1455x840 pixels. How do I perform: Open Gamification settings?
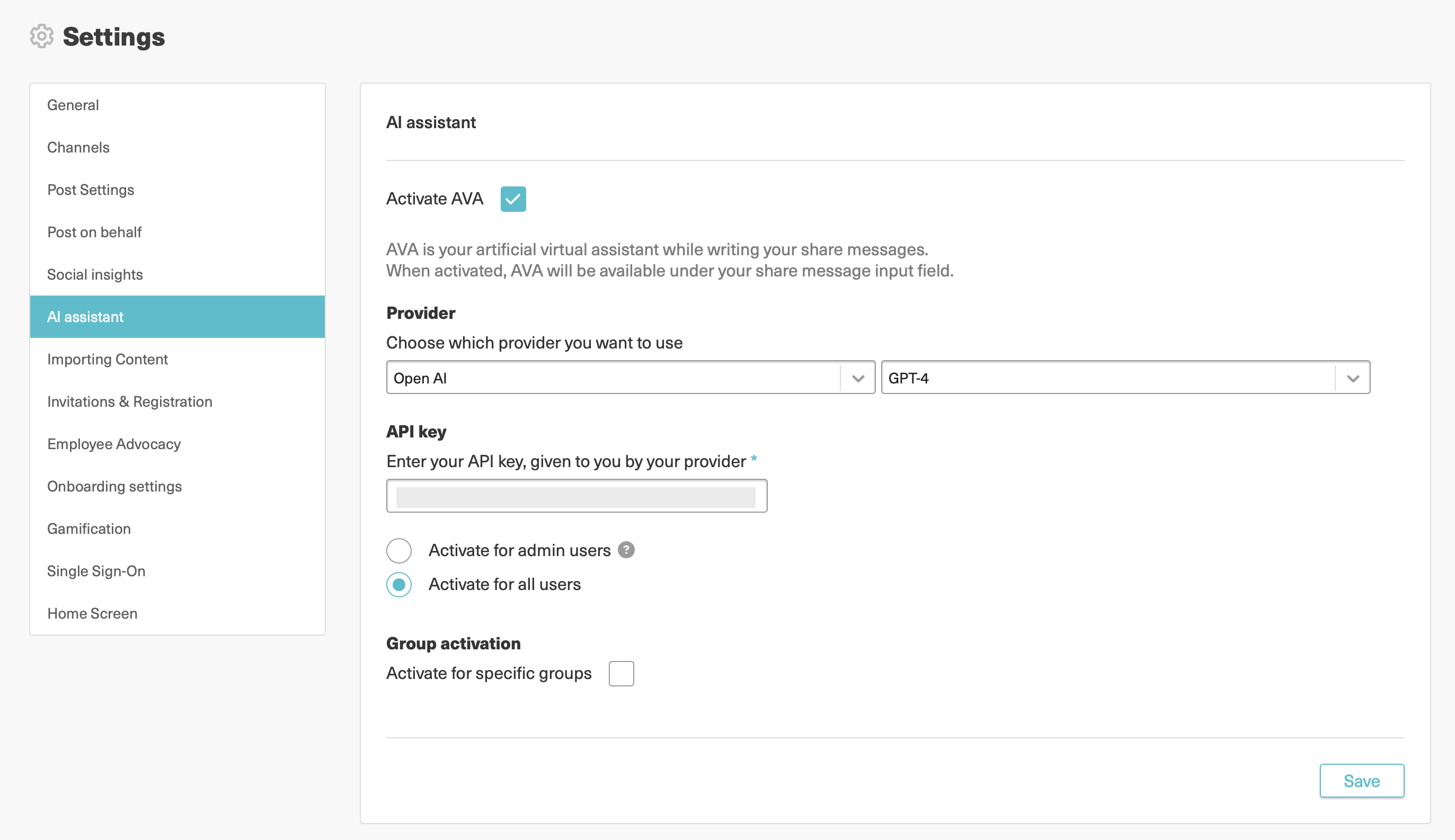[177, 529]
